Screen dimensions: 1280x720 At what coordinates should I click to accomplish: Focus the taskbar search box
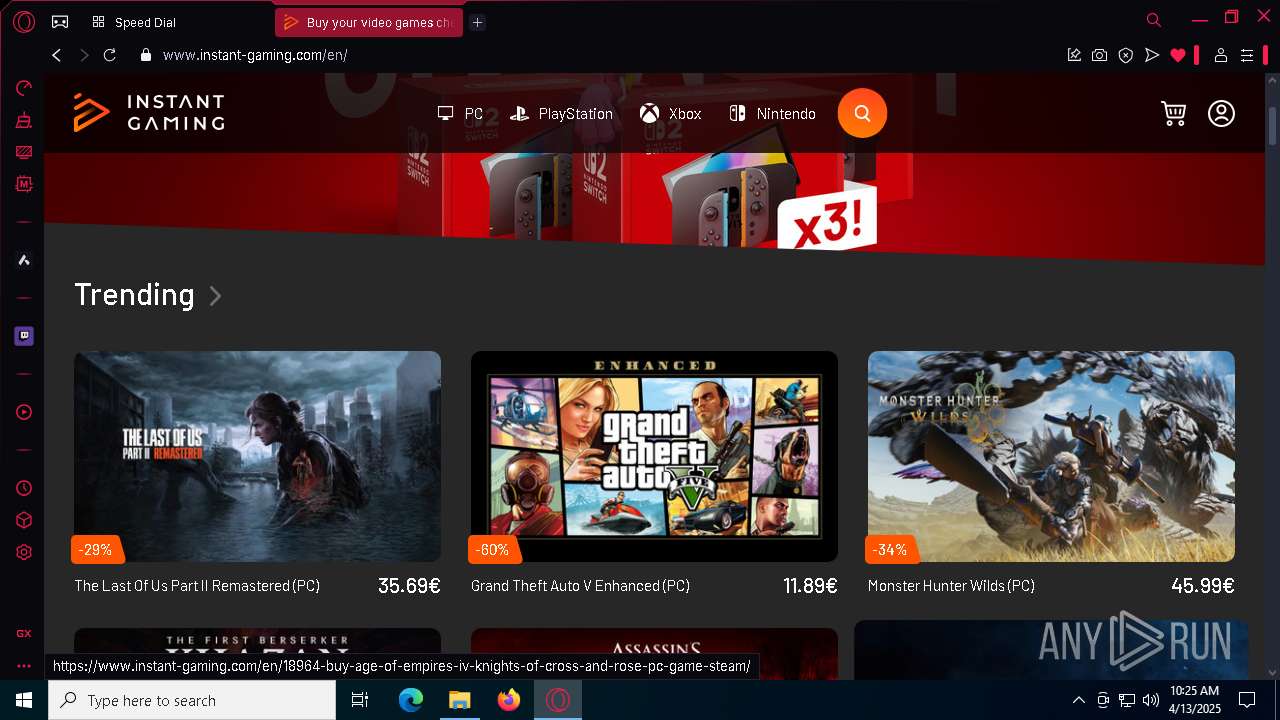tap(192, 700)
